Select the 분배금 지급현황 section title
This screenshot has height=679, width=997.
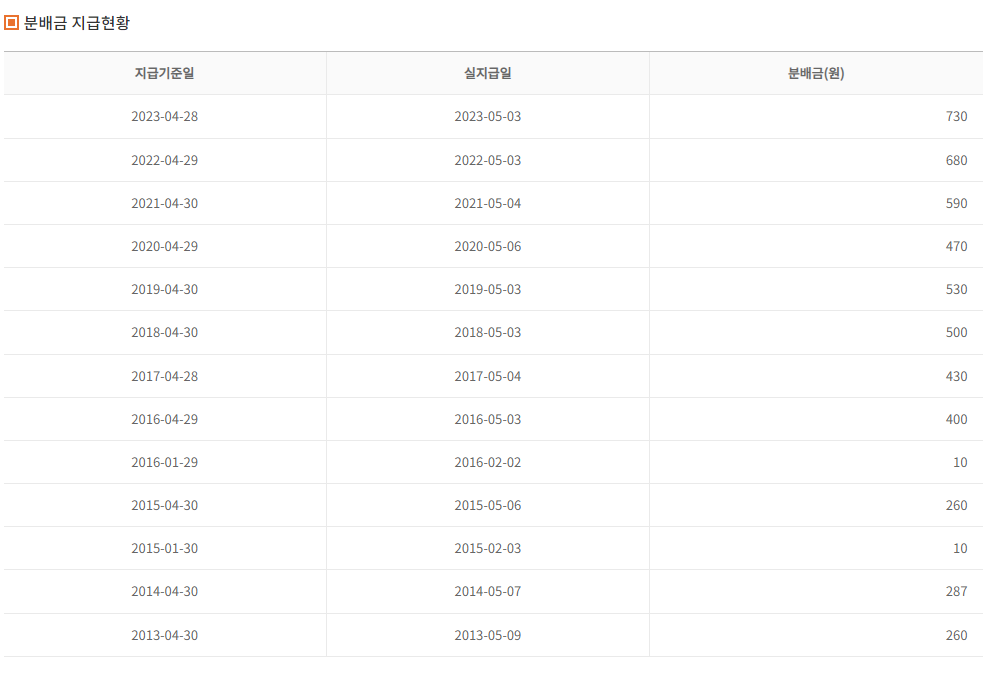point(77,23)
